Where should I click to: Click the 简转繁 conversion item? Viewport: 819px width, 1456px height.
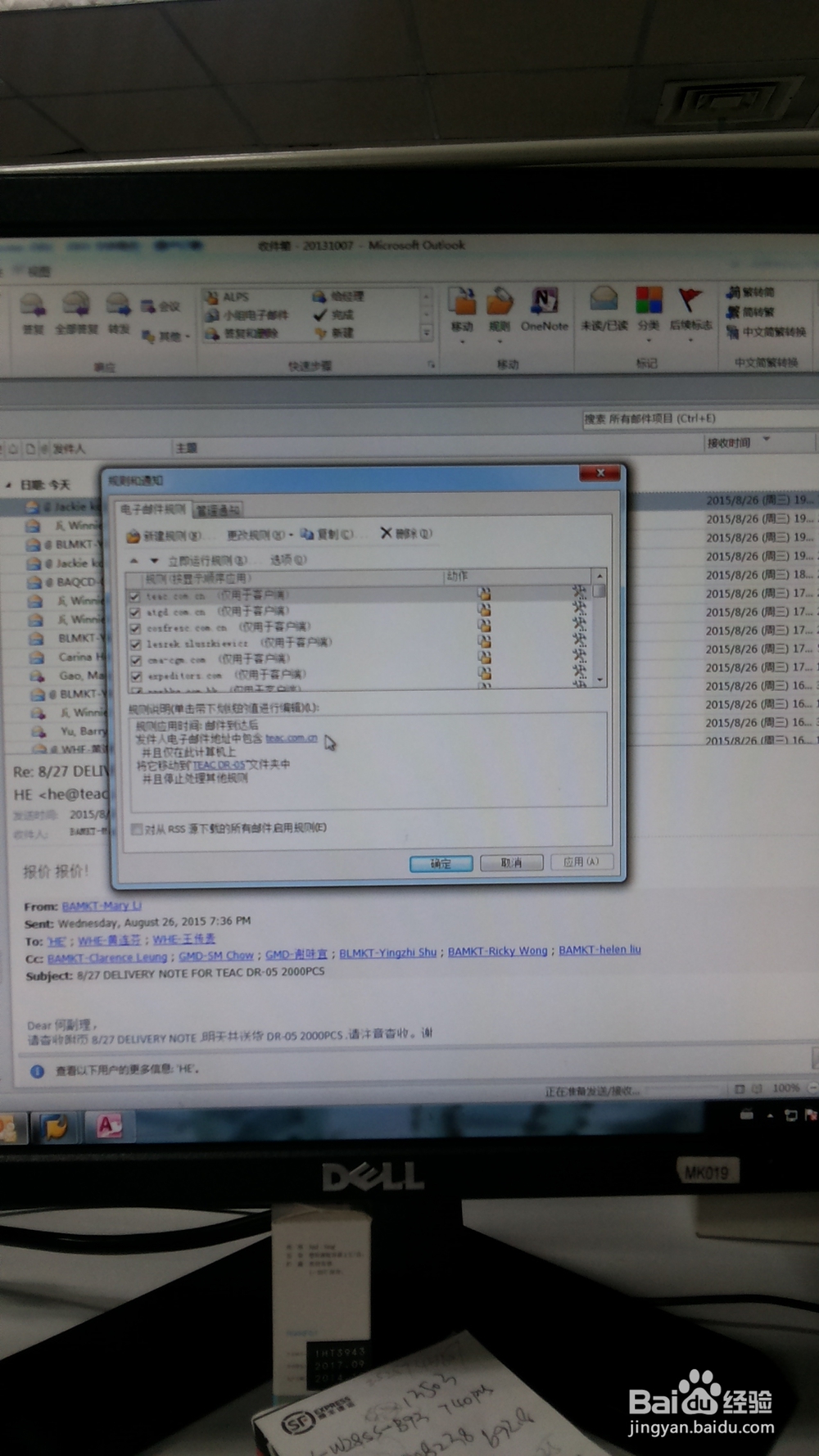pos(750,311)
